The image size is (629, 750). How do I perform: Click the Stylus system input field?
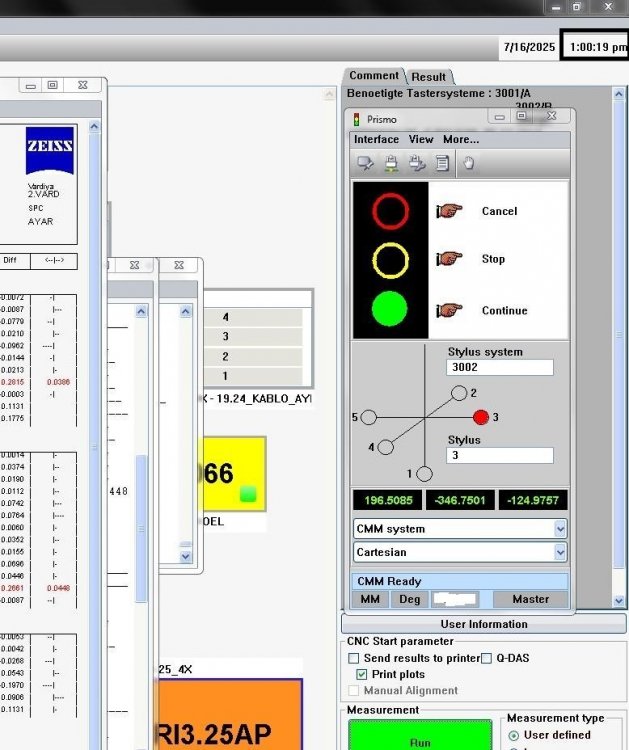[x=499, y=368]
